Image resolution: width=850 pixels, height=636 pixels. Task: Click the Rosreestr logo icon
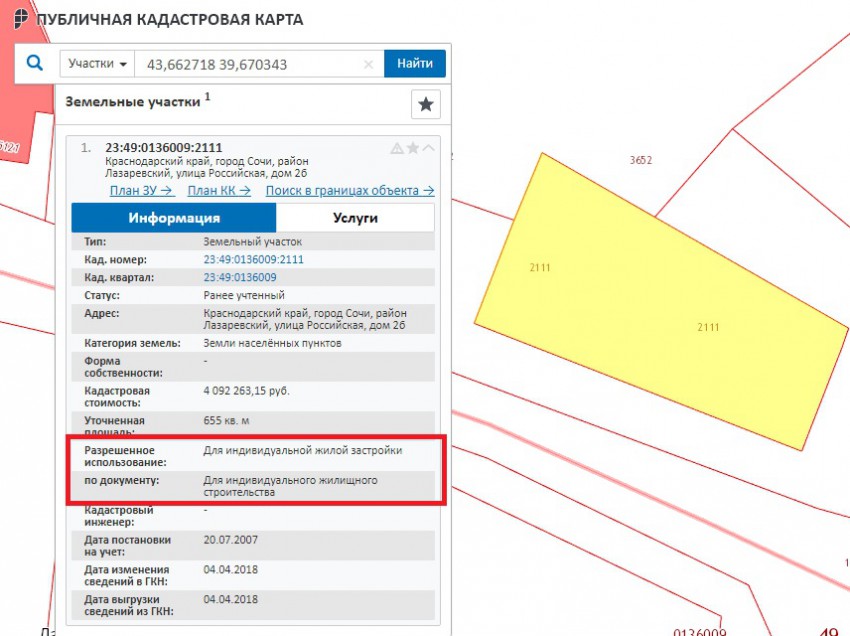[x=19, y=18]
